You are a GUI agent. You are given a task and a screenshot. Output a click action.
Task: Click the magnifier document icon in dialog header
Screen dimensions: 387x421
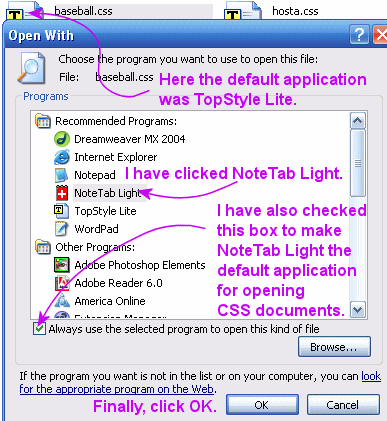tap(31, 67)
